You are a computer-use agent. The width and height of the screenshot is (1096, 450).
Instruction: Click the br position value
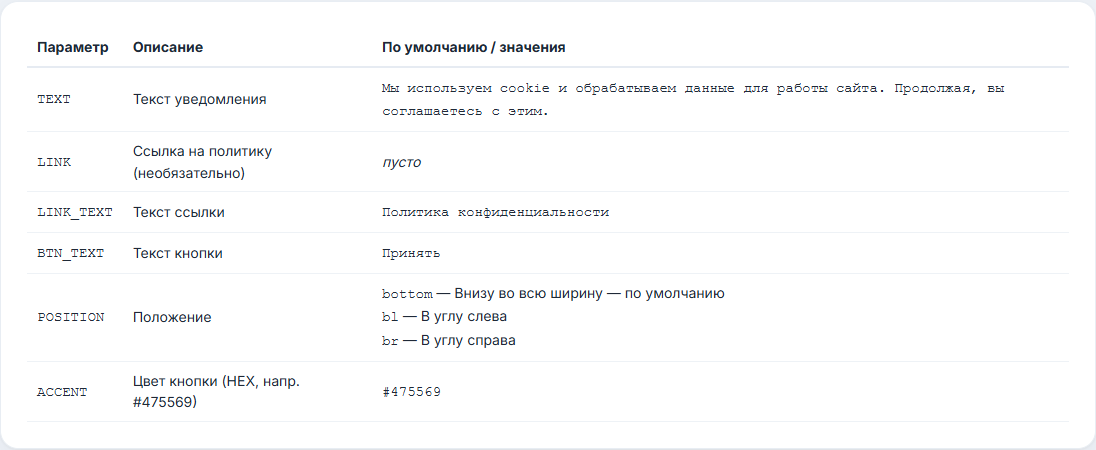pos(390,341)
